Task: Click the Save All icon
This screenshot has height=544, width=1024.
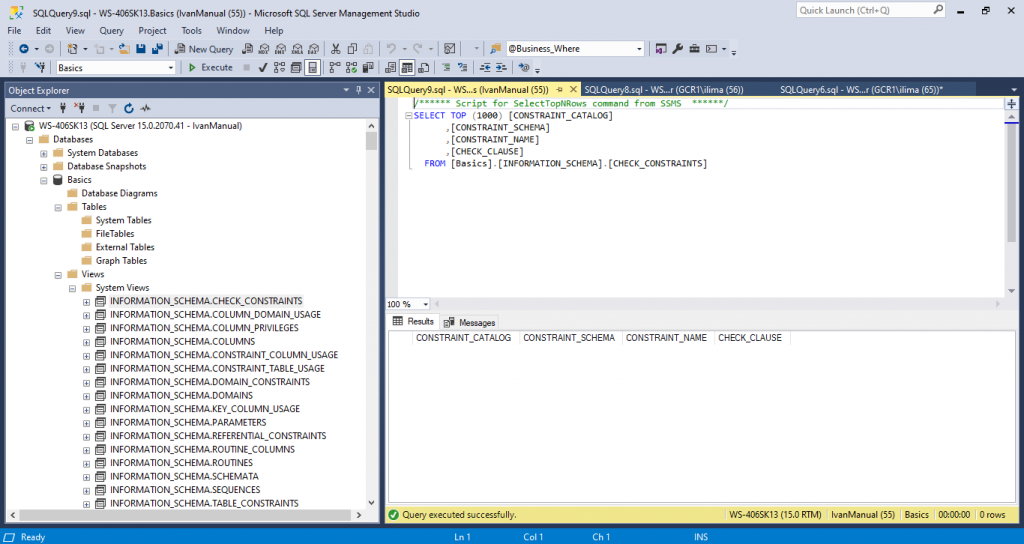Action: (157, 49)
